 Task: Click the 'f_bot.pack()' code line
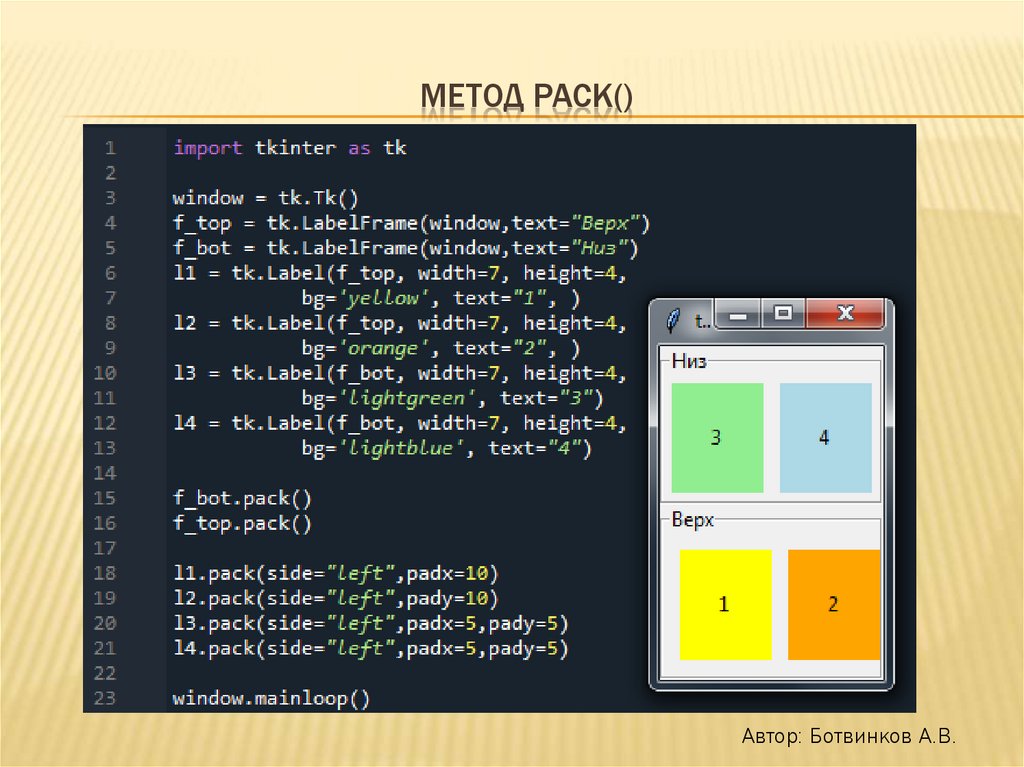click(x=242, y=498)
